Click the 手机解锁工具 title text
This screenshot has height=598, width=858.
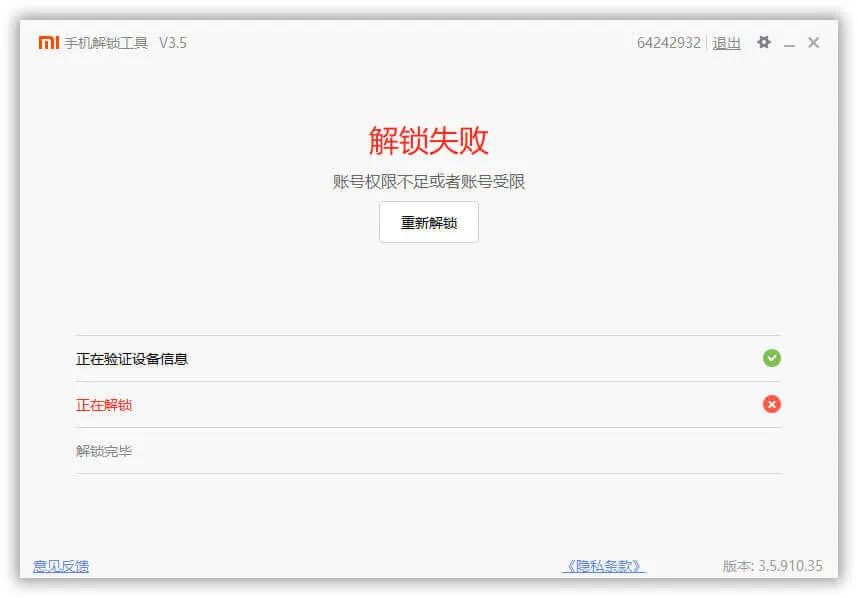pyautogui.click(x=106, y=43)
